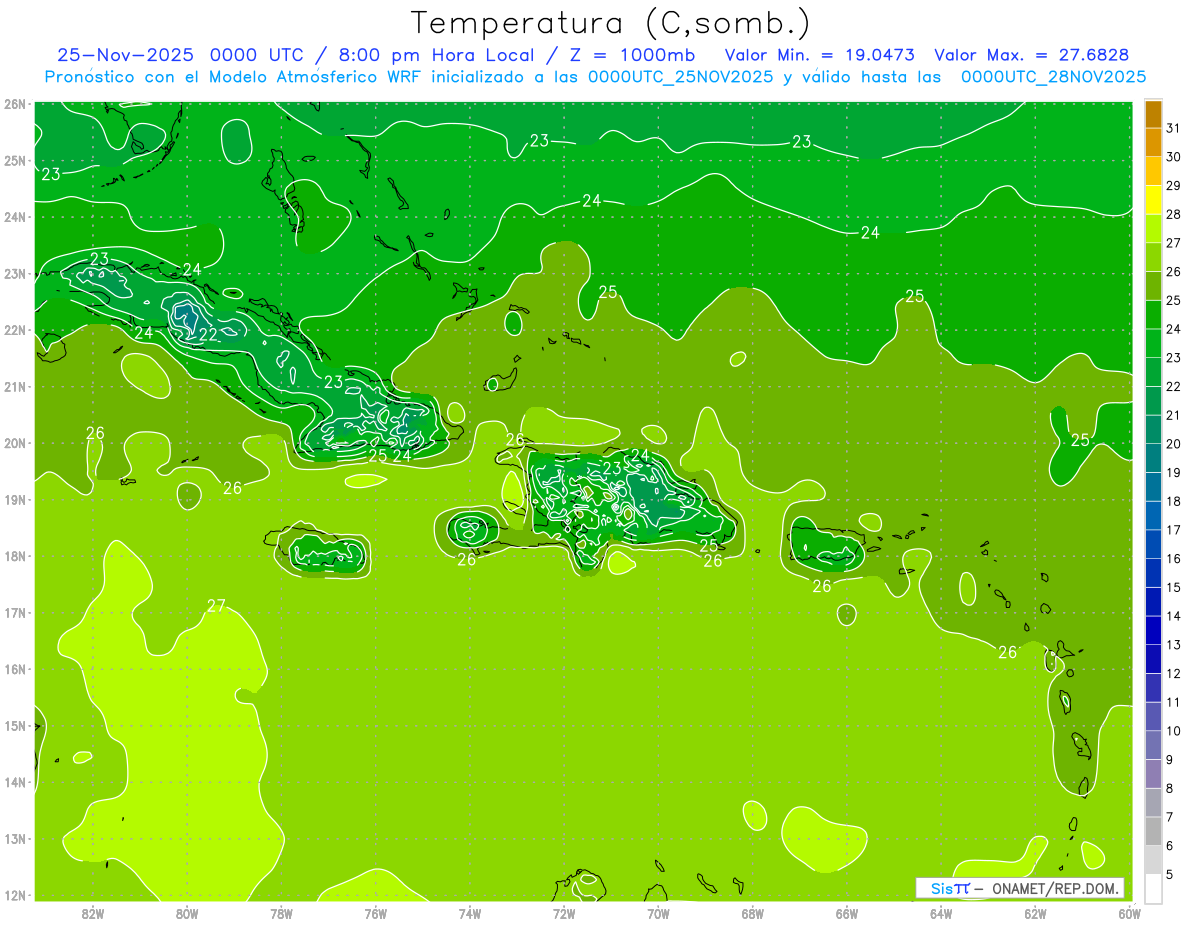
Task: Click the legend value 31
Action: [x=1174, y=128]
